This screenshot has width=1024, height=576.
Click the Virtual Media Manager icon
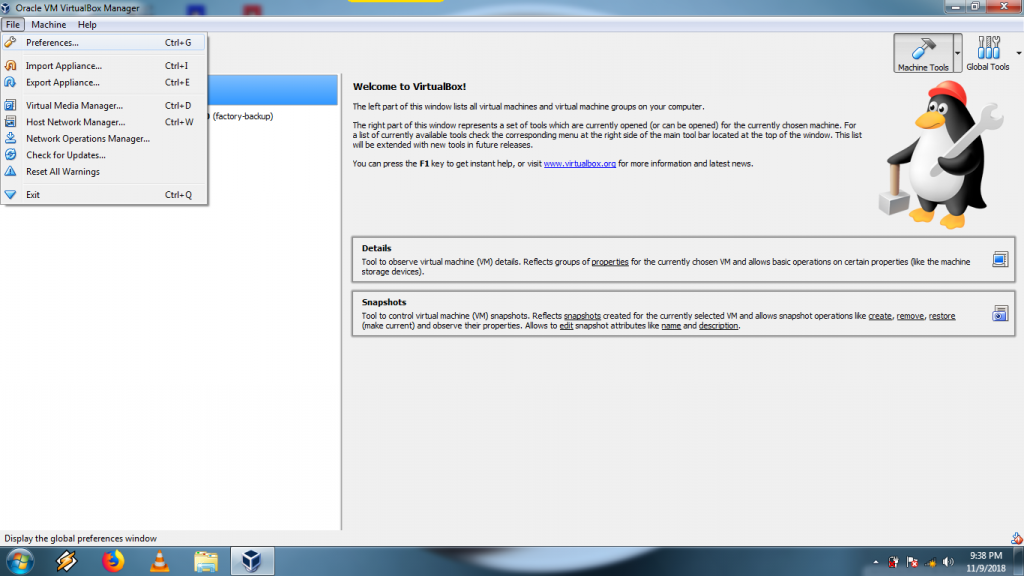click(10, 105)
